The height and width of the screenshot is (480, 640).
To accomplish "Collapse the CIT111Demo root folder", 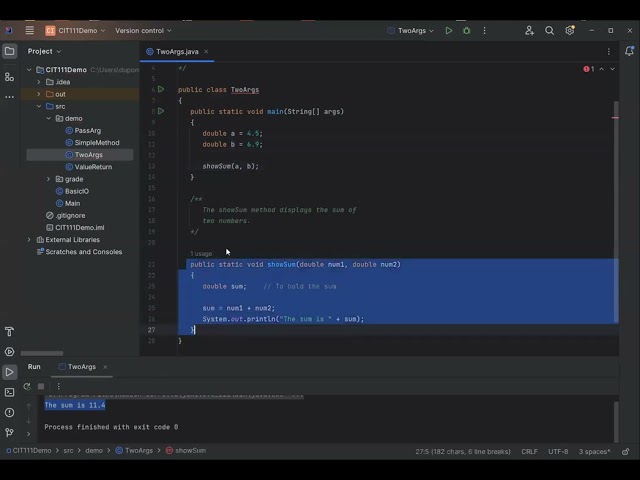I will tap(29, 70).
